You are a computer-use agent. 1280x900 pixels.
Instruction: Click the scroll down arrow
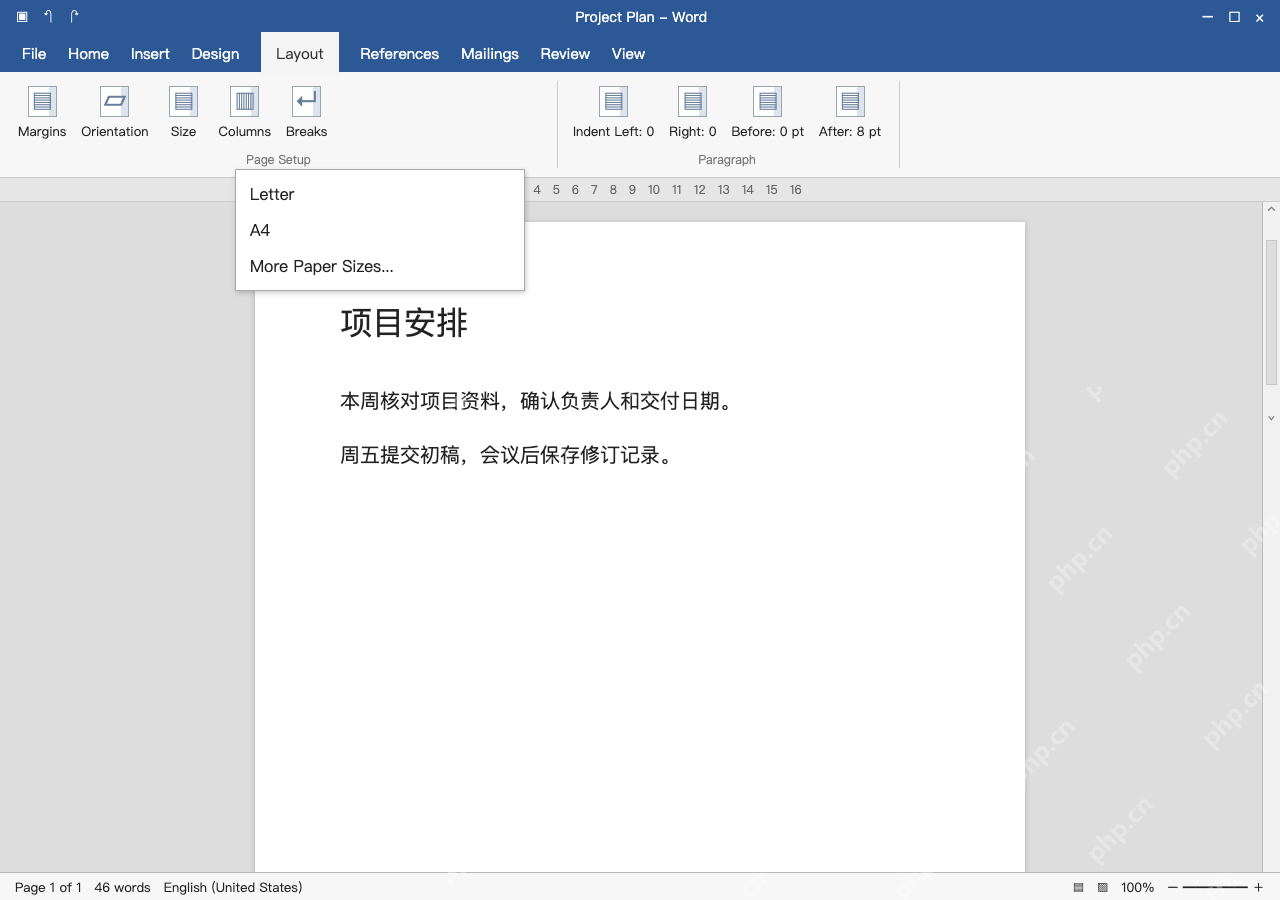click(x=1272, y=418)
